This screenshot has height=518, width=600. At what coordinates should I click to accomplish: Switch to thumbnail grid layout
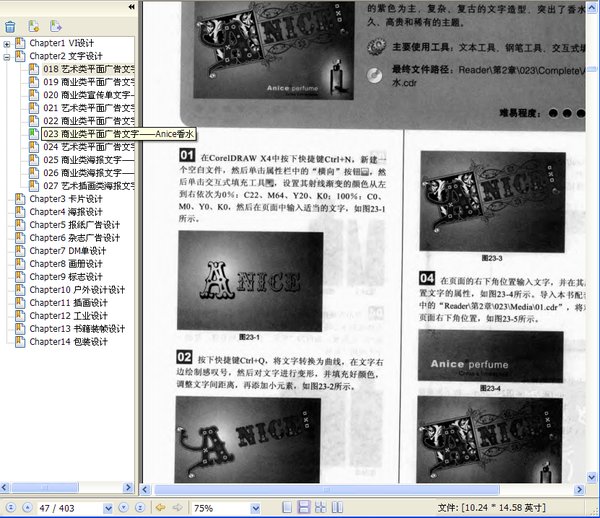(x=320, y=507)
